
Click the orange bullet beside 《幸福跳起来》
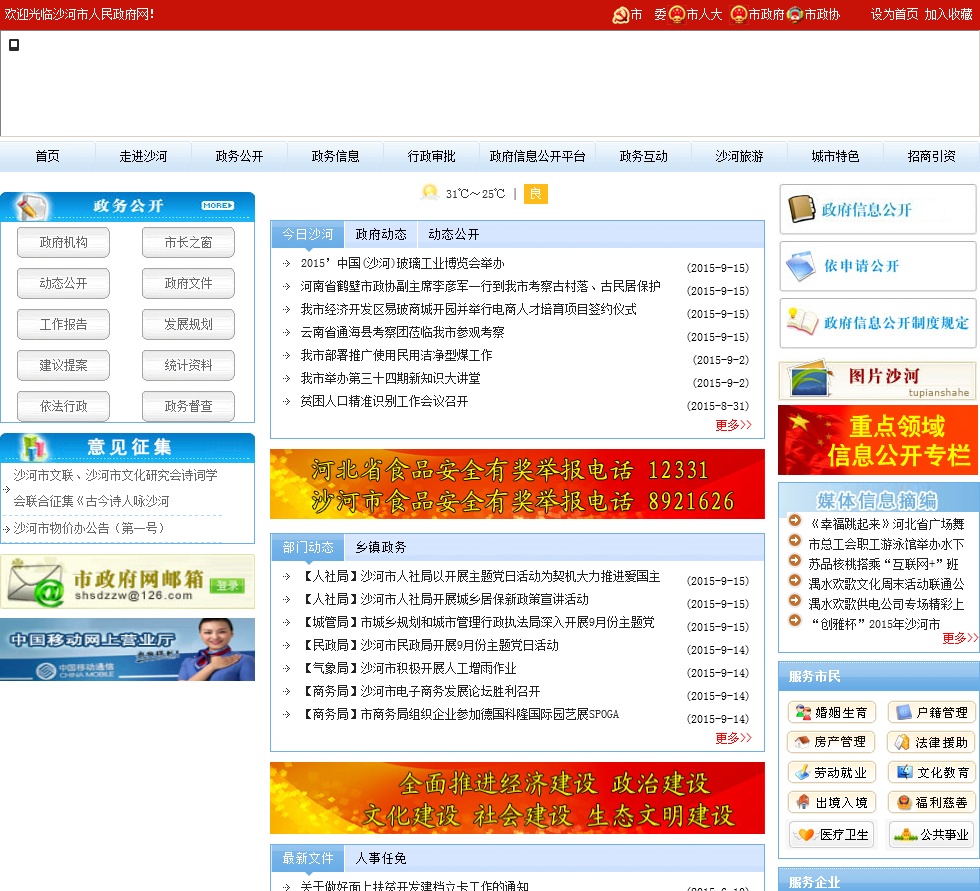795,520
